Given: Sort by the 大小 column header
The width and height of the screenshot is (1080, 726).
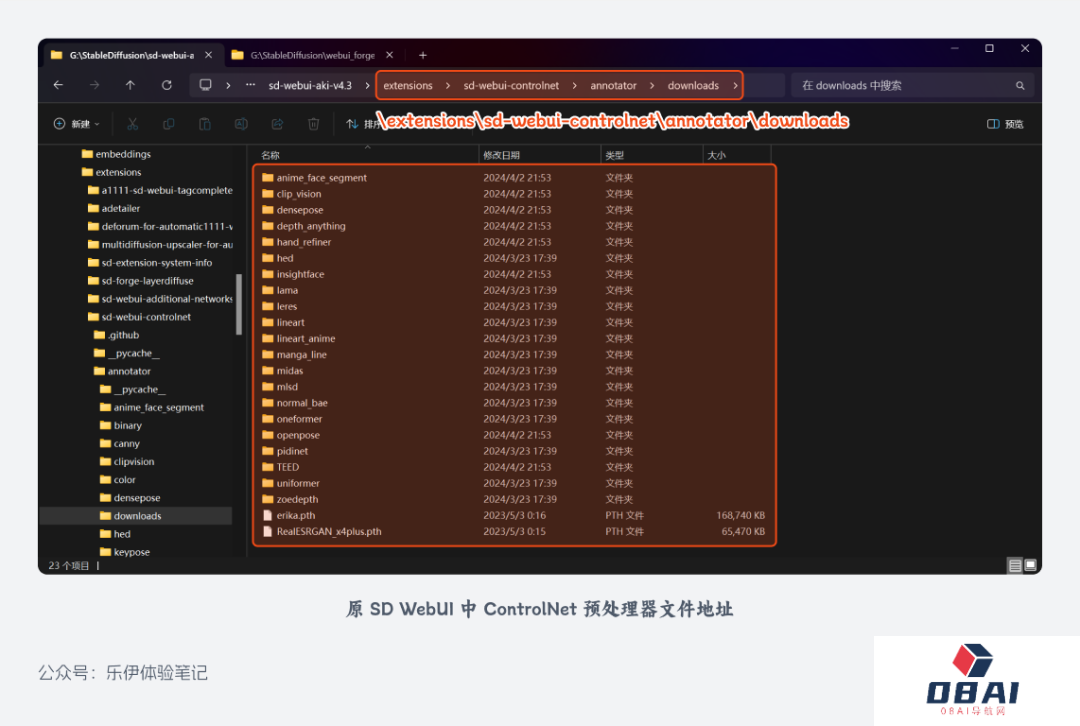Looking at the screenshot, I should 716,155.
